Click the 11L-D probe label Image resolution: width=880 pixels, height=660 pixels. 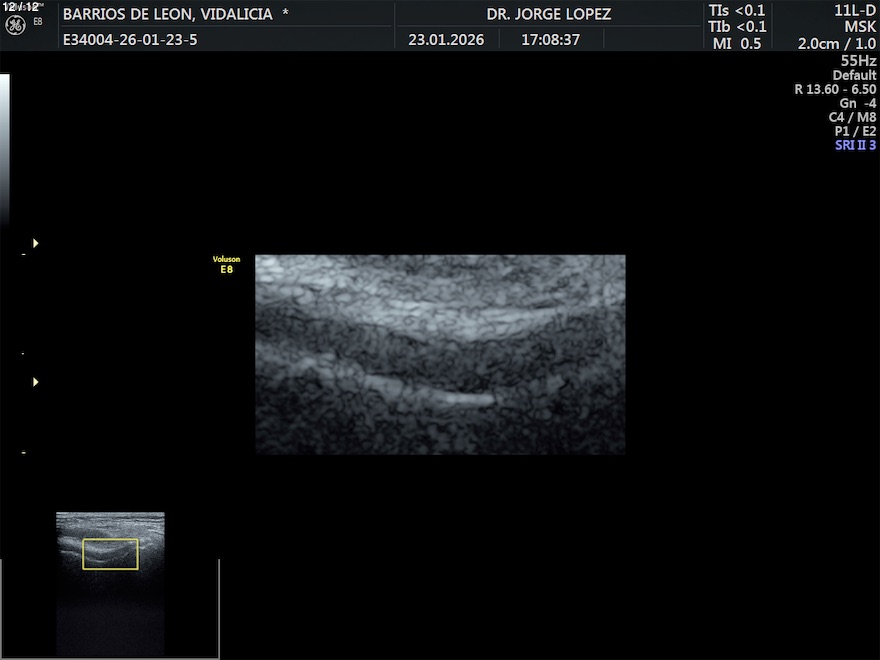(854, 10)
